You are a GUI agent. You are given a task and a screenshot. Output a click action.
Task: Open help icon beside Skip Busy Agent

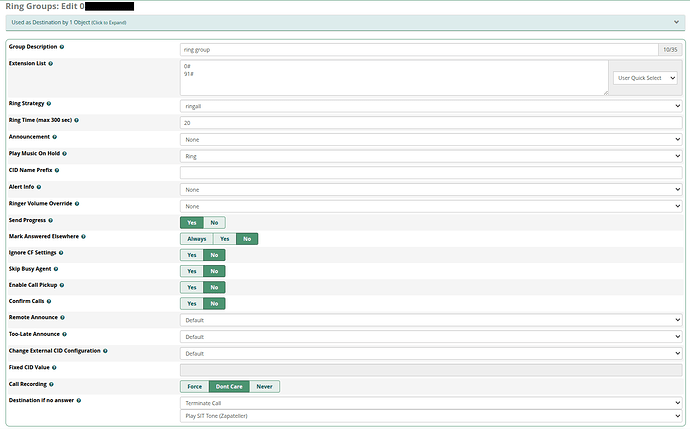pos(56,269)
